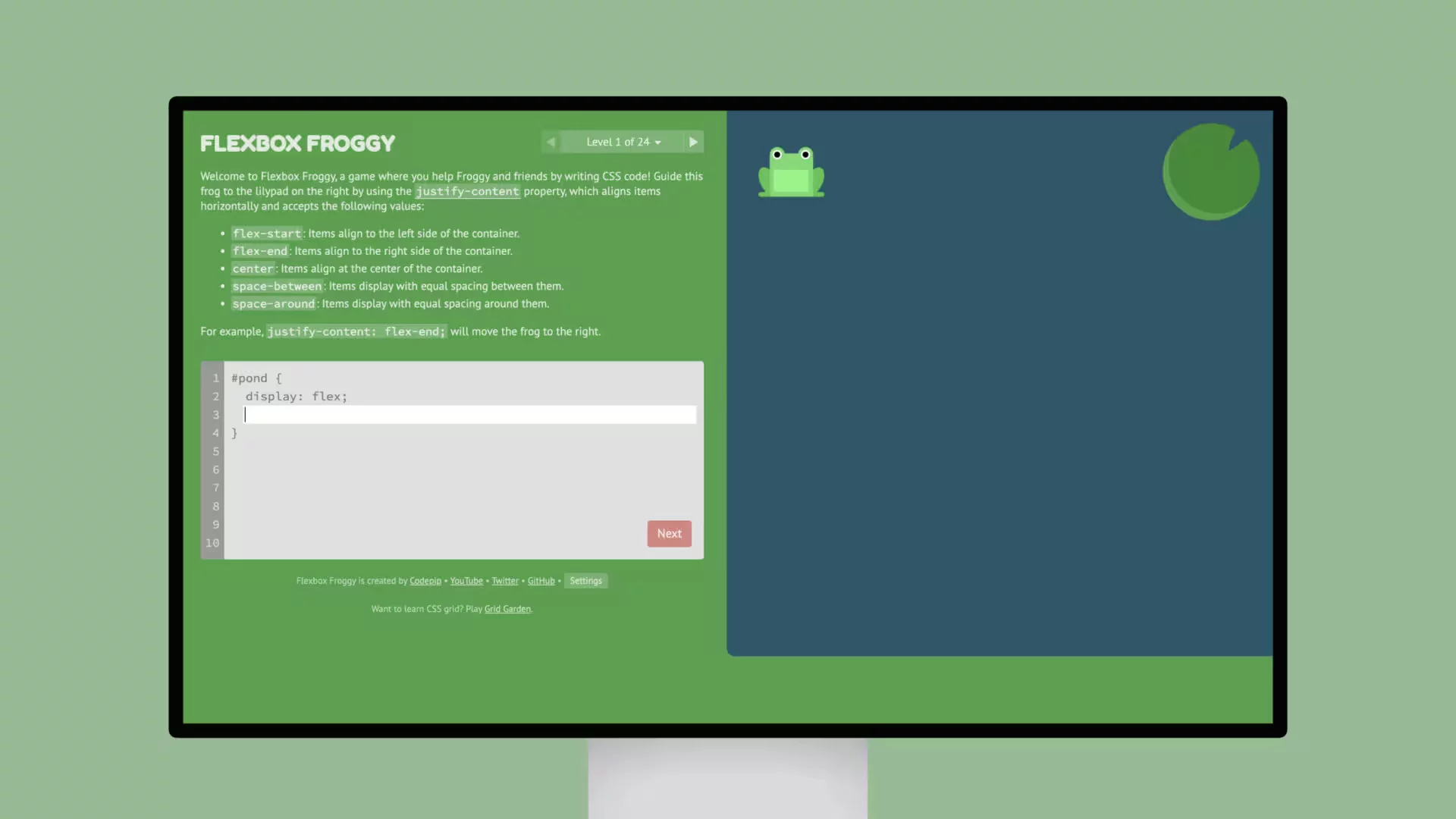Click the Codepen link in footer

pyautogui.click(x=425, y=580)
